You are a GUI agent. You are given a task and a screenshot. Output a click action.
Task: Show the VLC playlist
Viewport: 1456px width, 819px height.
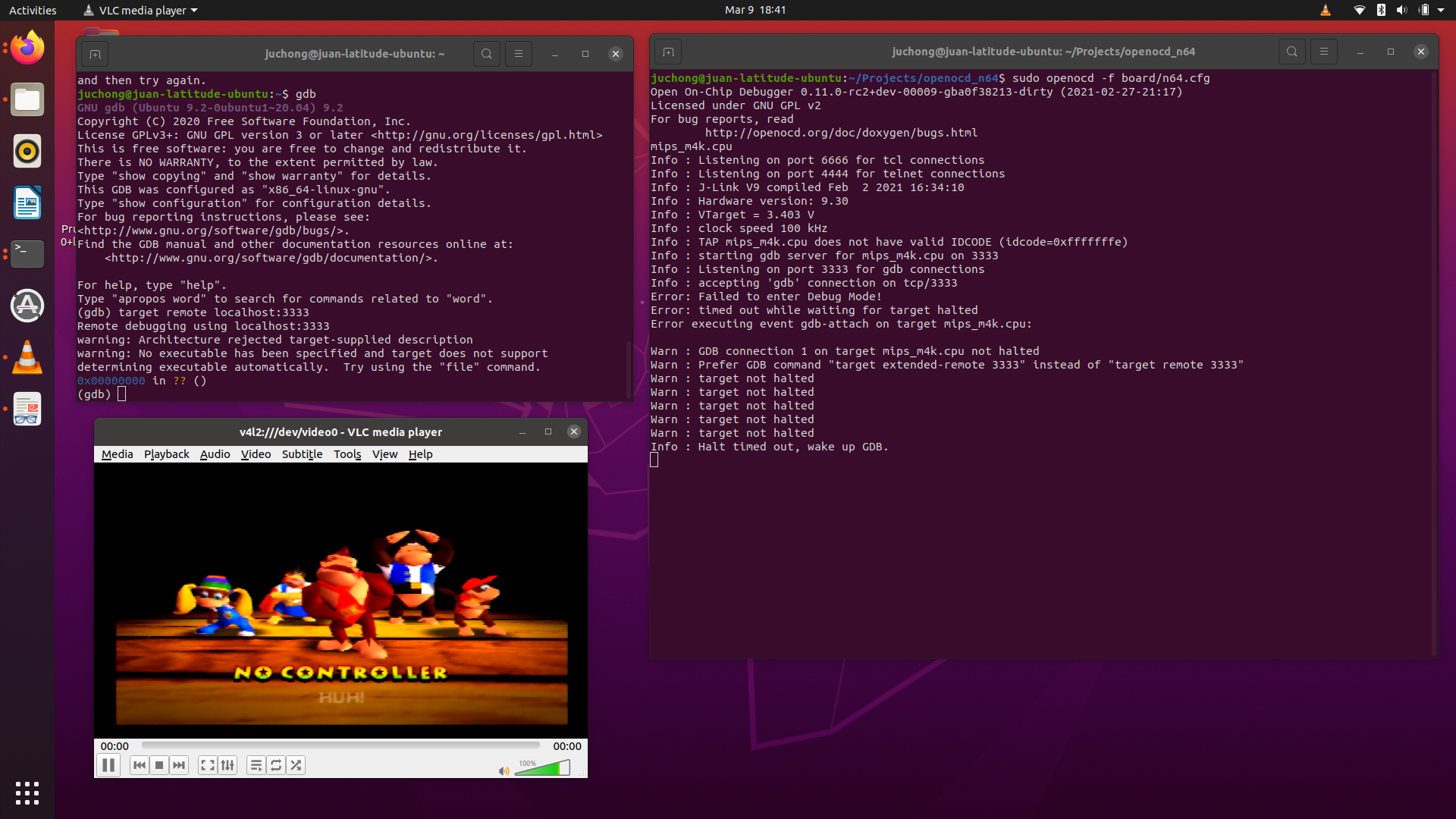256,765
